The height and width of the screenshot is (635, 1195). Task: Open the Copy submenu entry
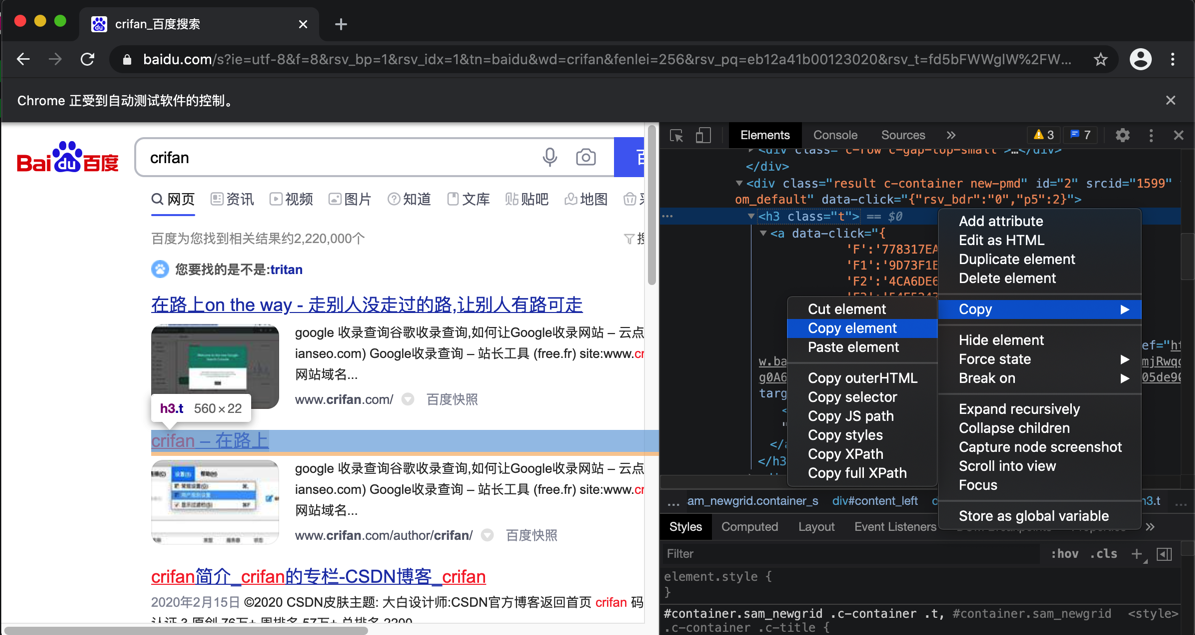[x=1040, y=309]
